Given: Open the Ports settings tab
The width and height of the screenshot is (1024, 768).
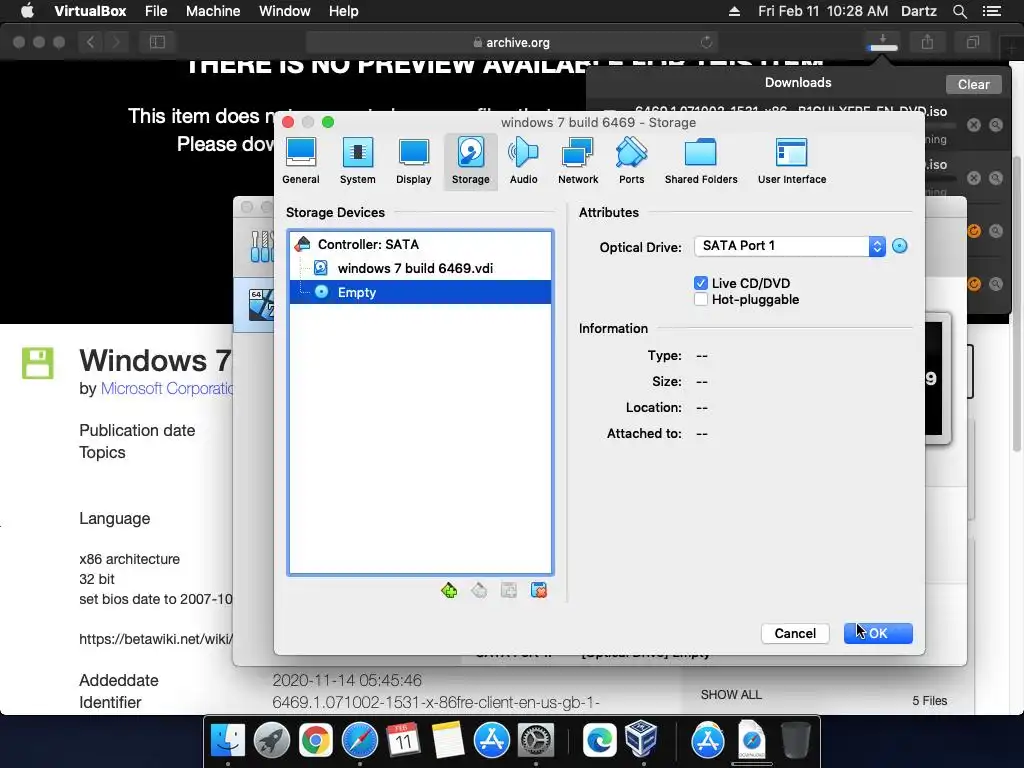Looking at the screenshot, I should pyautogui.click(x=632, y=161).
